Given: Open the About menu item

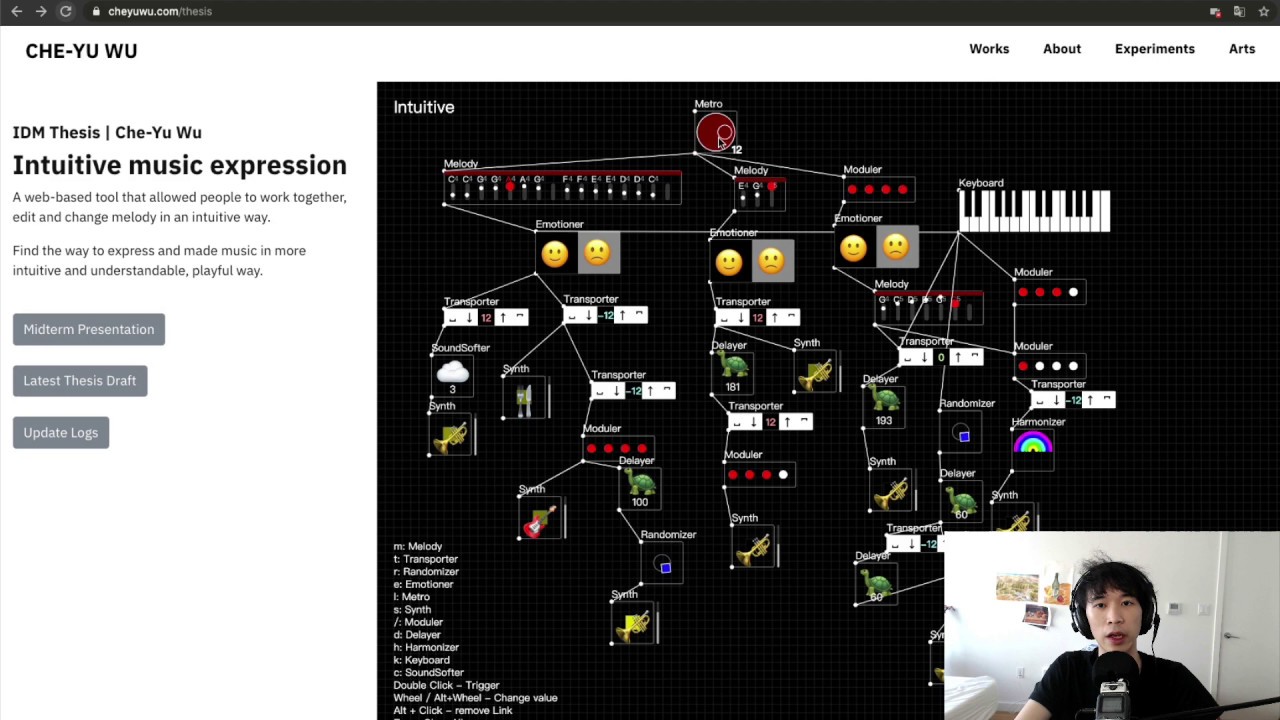Looking at the screenshot, I should [1062, 49].
